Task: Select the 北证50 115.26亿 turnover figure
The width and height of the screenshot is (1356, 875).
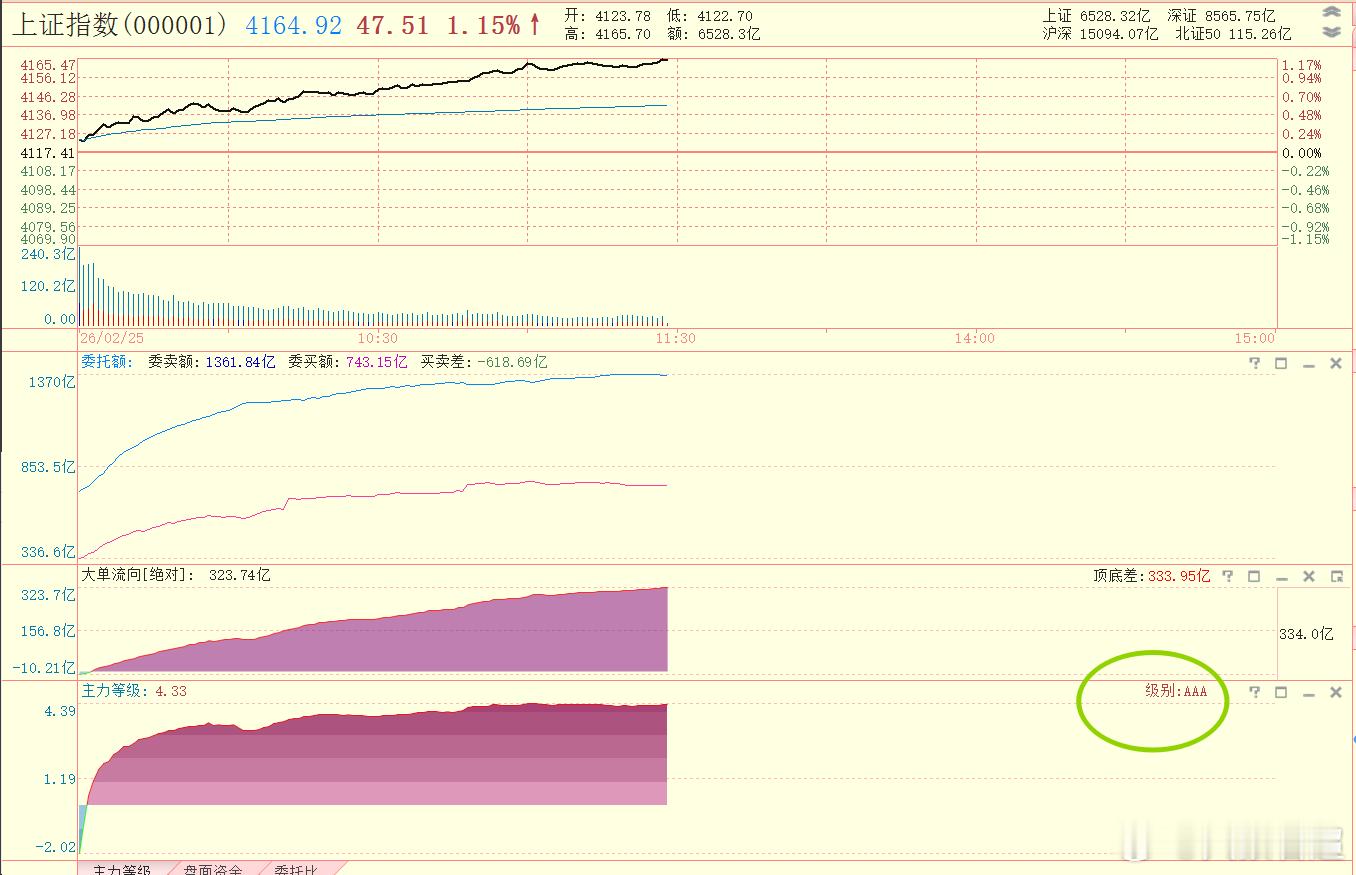Action: click(x=1233, y=34)
